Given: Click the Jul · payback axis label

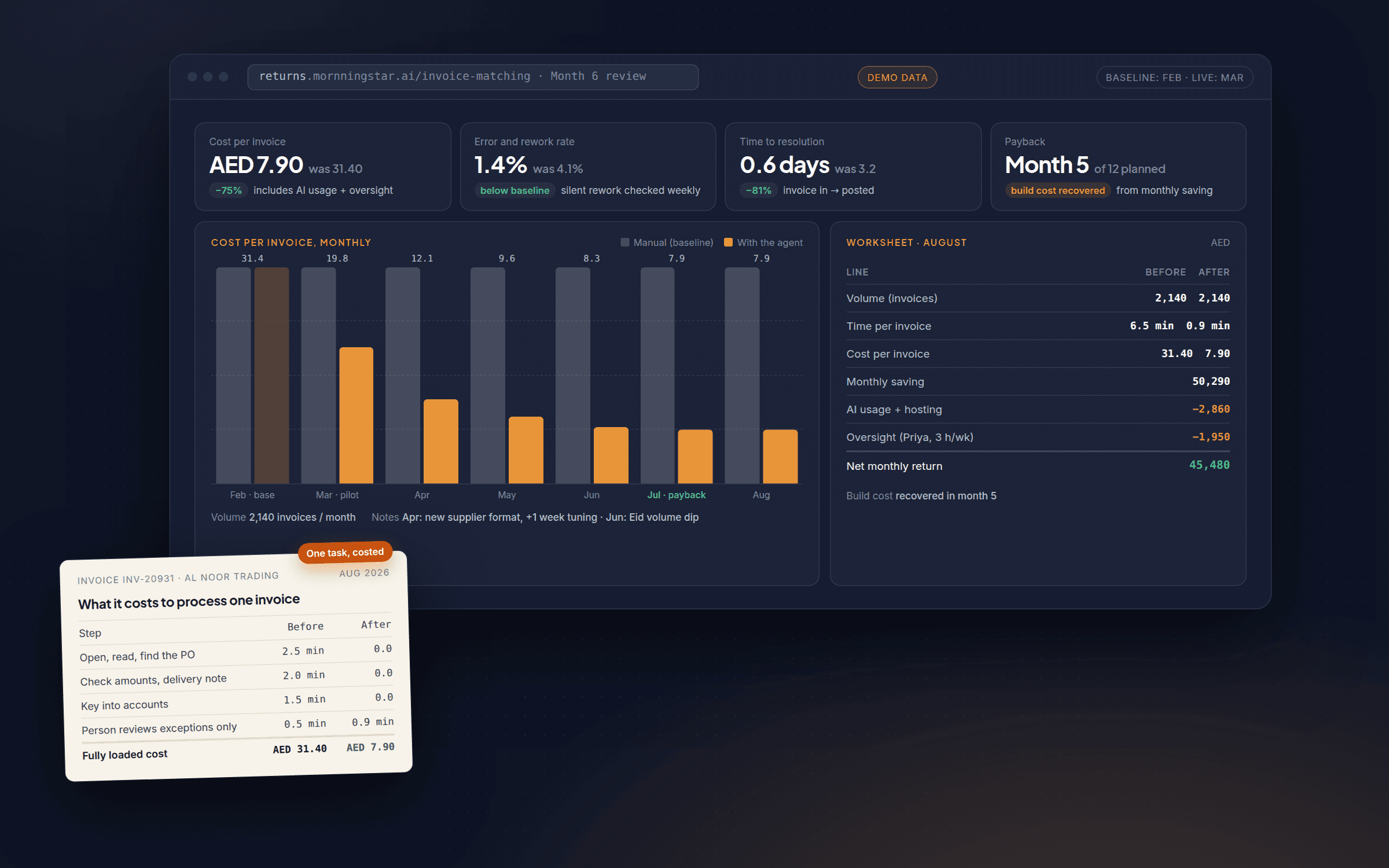Looking at the screenshot, I should (x=676, y=495).
